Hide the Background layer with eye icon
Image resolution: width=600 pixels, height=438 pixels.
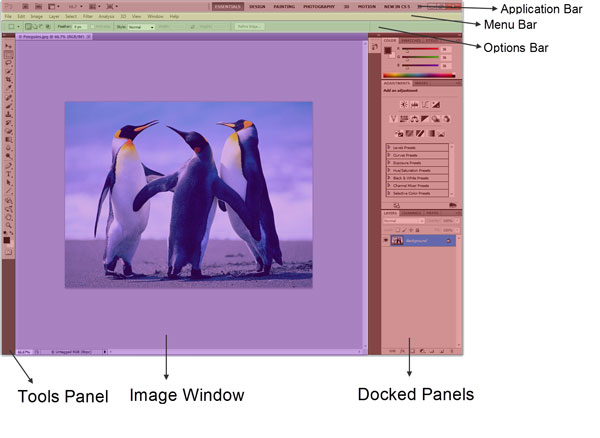click(387, 241)
